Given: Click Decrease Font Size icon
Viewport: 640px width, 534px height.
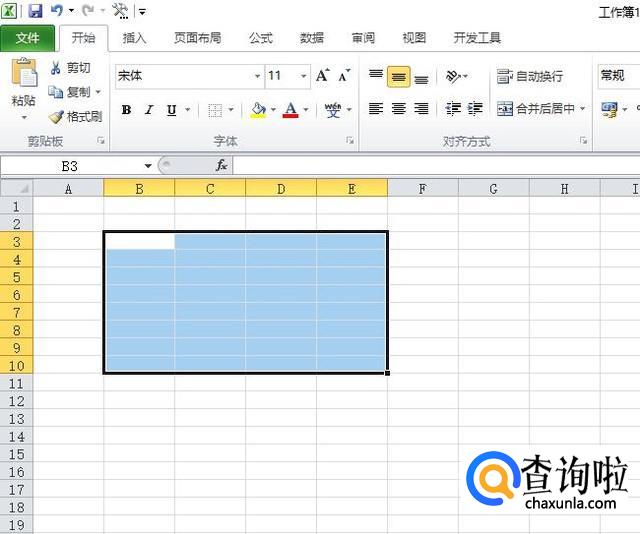Looking at the screenshot, I should (344, 76).
